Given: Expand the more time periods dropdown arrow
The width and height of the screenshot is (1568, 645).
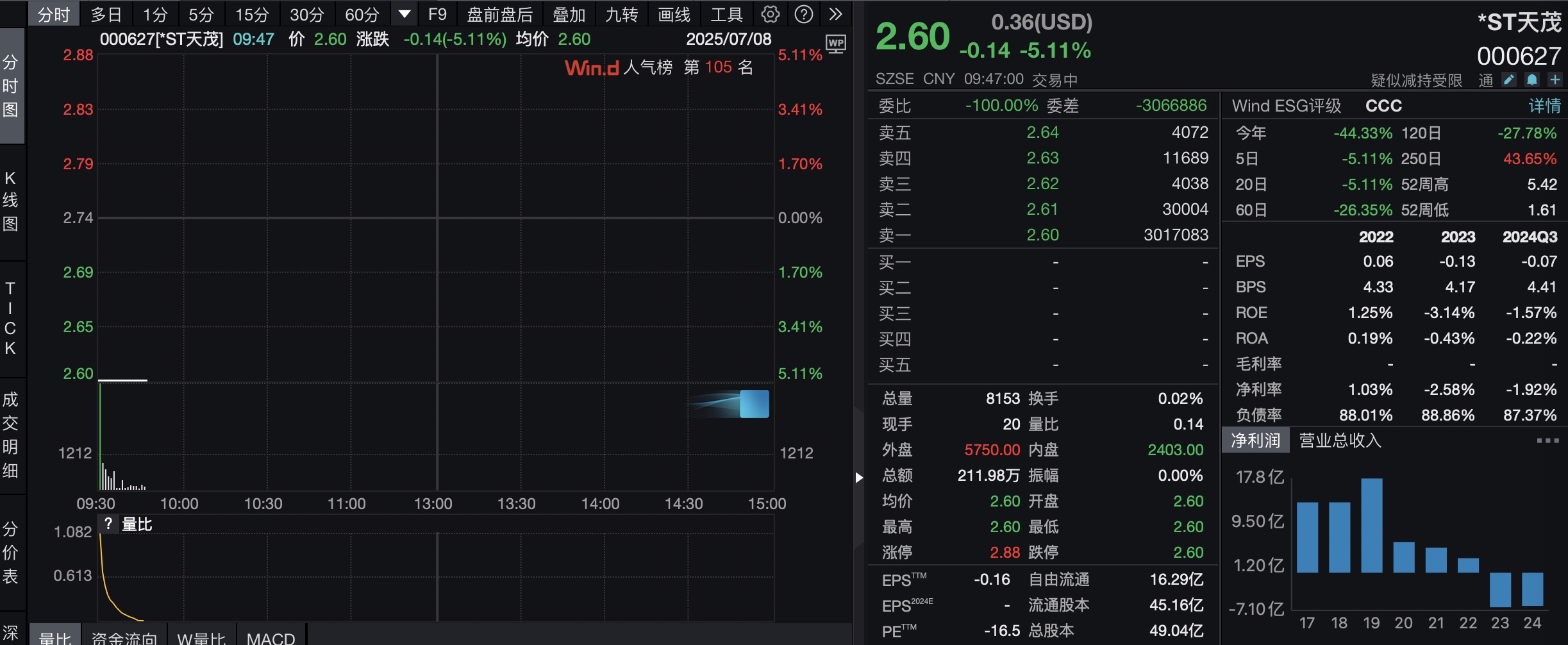Looking at the screenshot, I should pyautogui.click(x=405, y=14).
